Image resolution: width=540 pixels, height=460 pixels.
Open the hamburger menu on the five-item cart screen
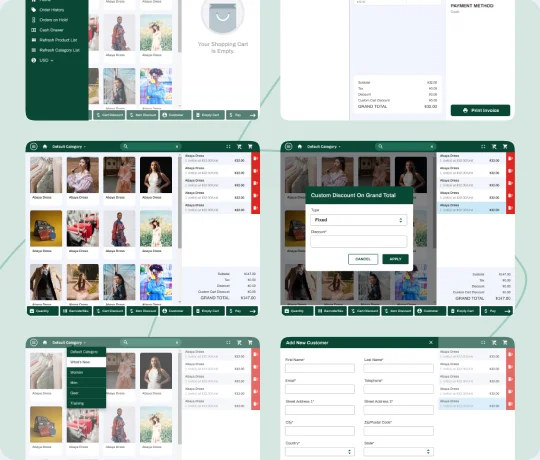click(x=33, y=147)
